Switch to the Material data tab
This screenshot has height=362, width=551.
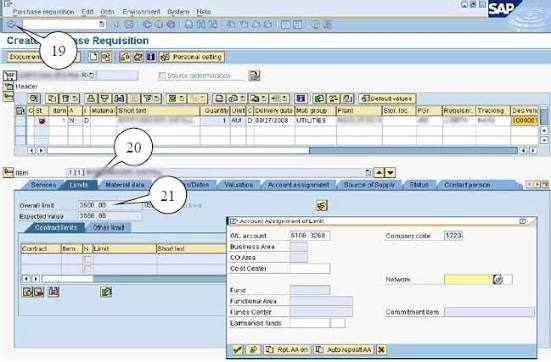point(125,185)
